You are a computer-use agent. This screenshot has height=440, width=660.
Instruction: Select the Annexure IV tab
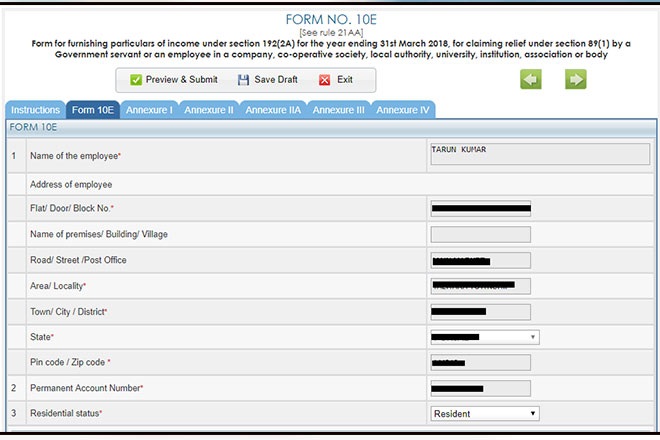(403, 110)
